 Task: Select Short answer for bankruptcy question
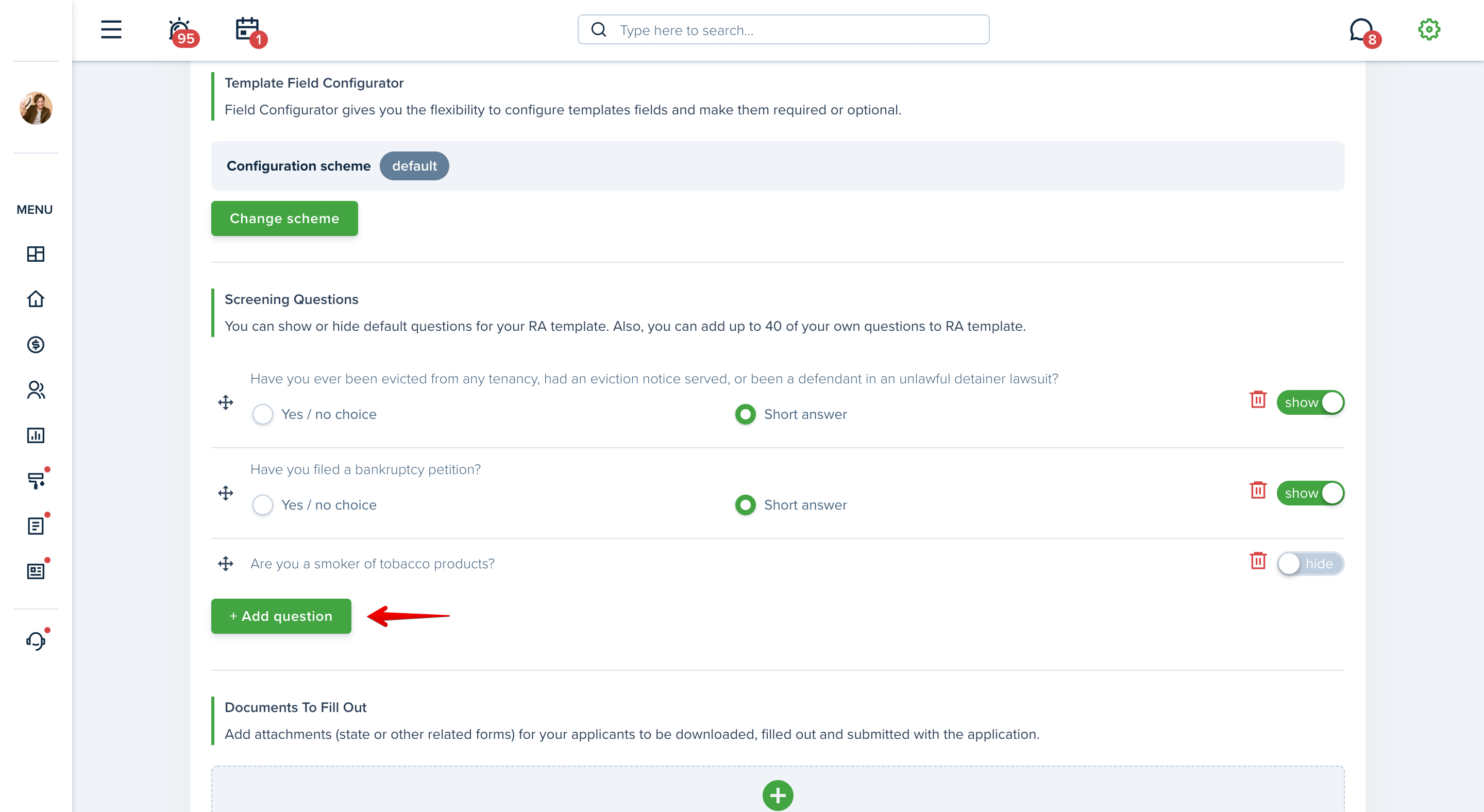tap(745, 504)
